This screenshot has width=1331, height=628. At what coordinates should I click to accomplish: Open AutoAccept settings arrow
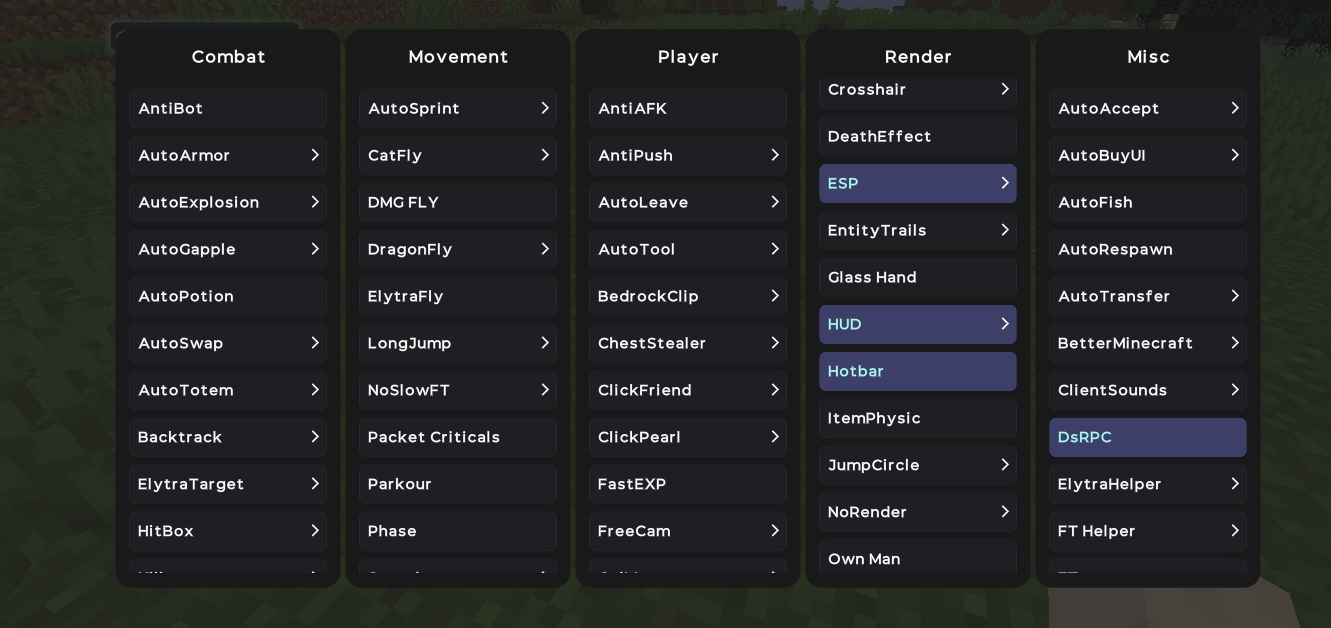point(1235,108)
